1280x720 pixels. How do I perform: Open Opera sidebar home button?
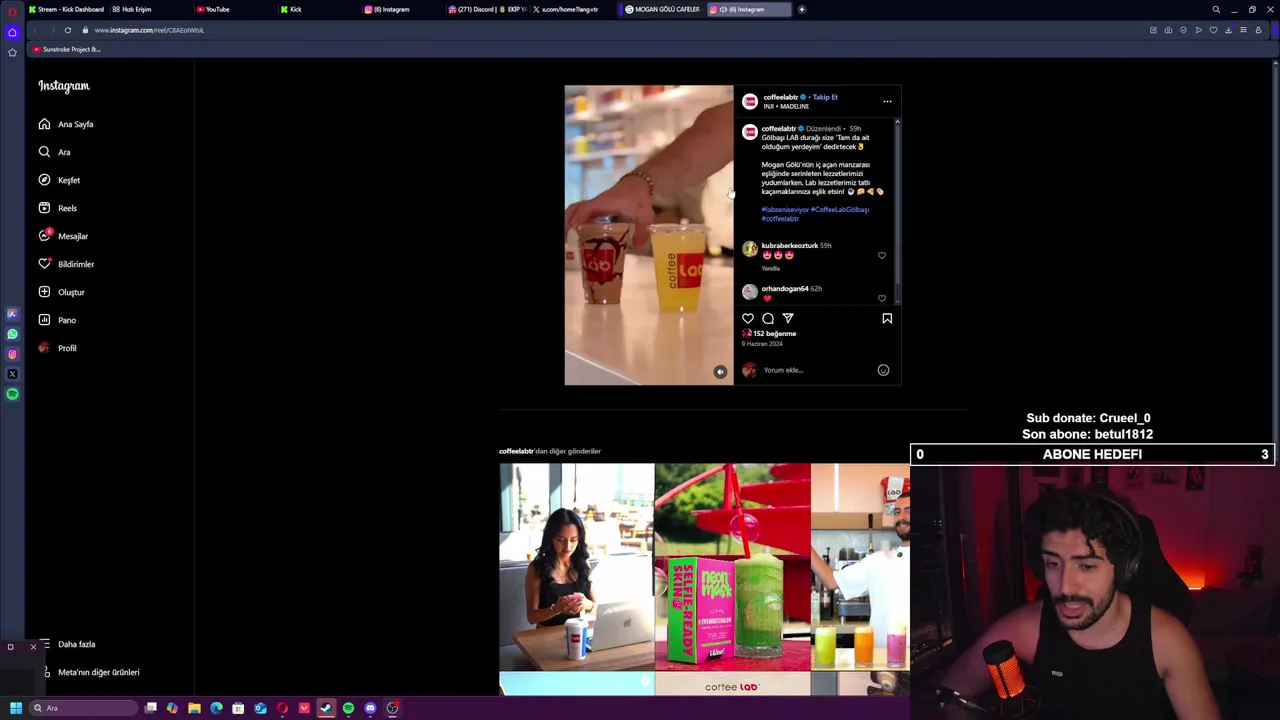pyautogui.click(x=12, y=32)
